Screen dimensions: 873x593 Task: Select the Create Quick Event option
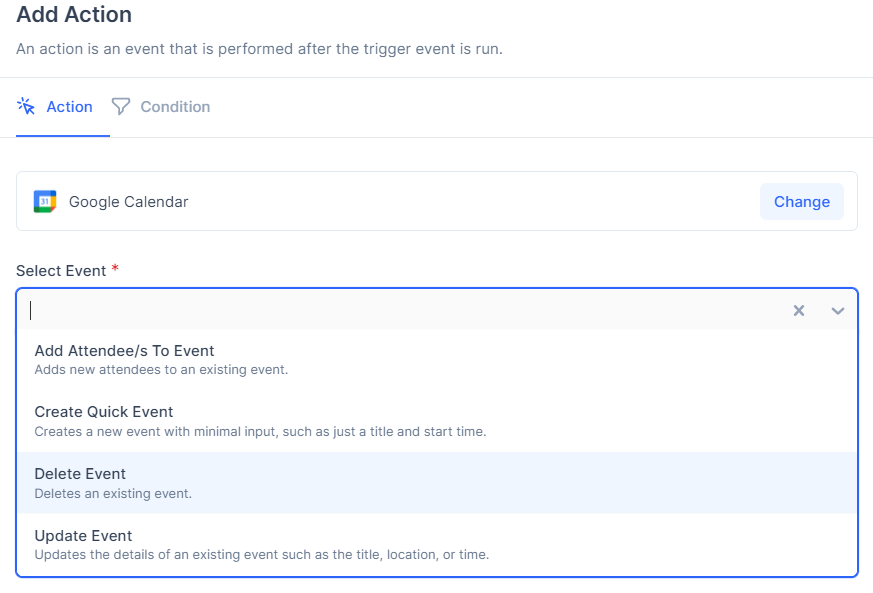coord(437,422)
